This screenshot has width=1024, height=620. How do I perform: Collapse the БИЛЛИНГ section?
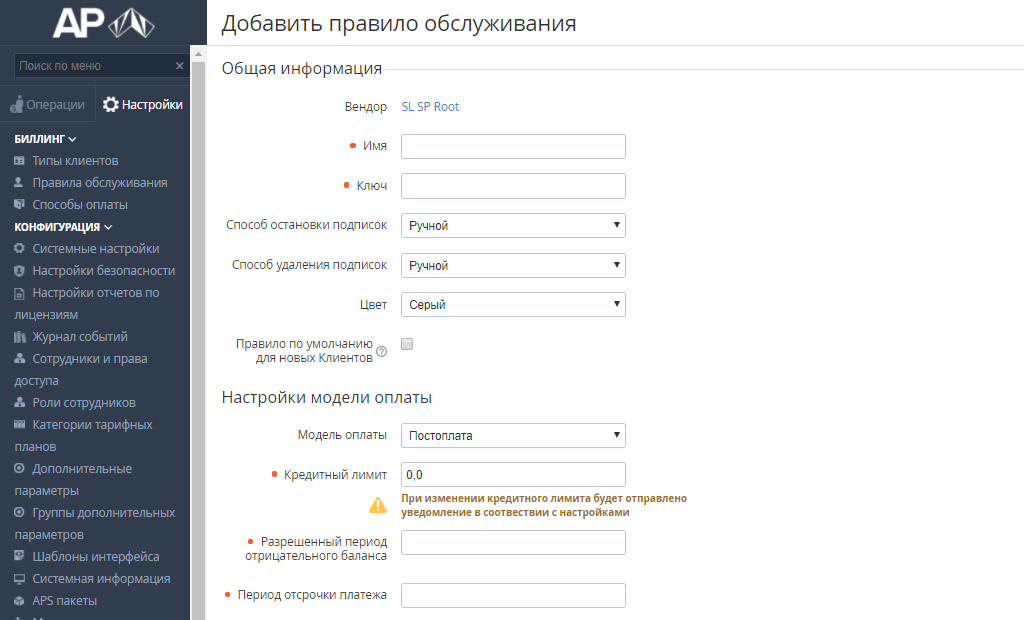46,139
